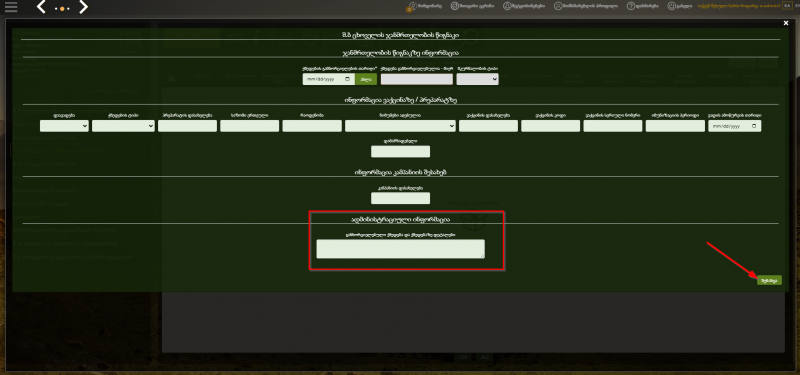Click the CSV export button behind the dialog
This screenshot has height=375, width=800.
464,357
